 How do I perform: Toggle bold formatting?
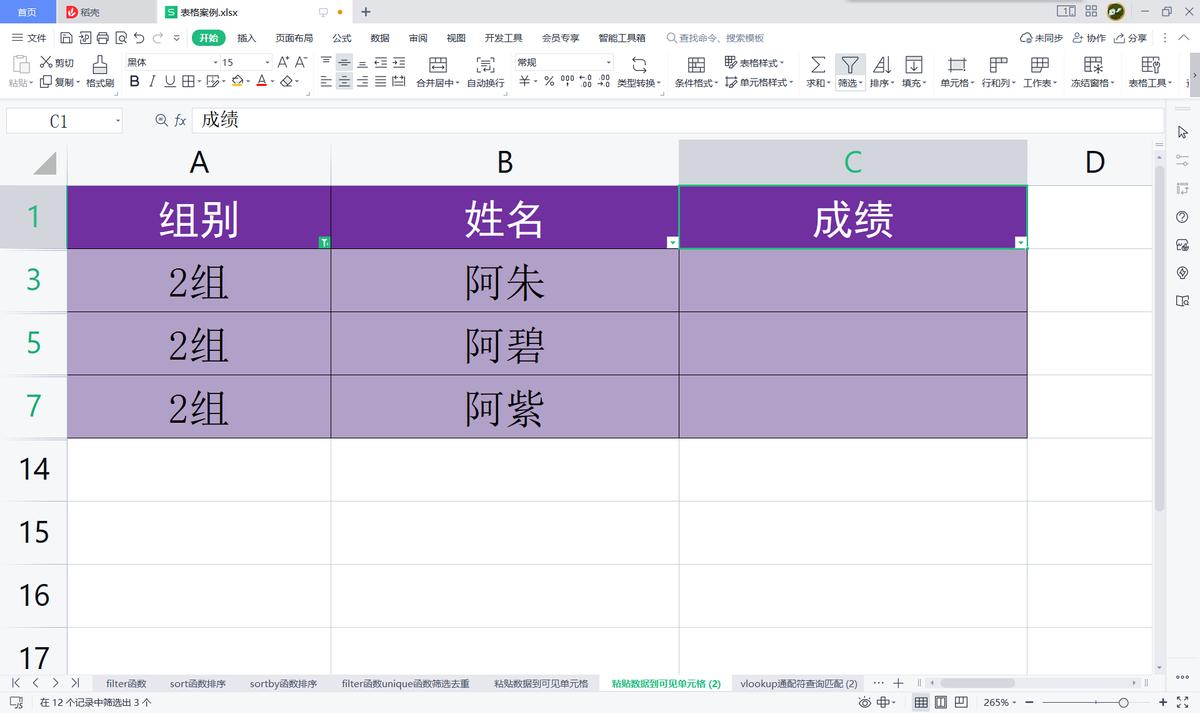click(133, 81)
